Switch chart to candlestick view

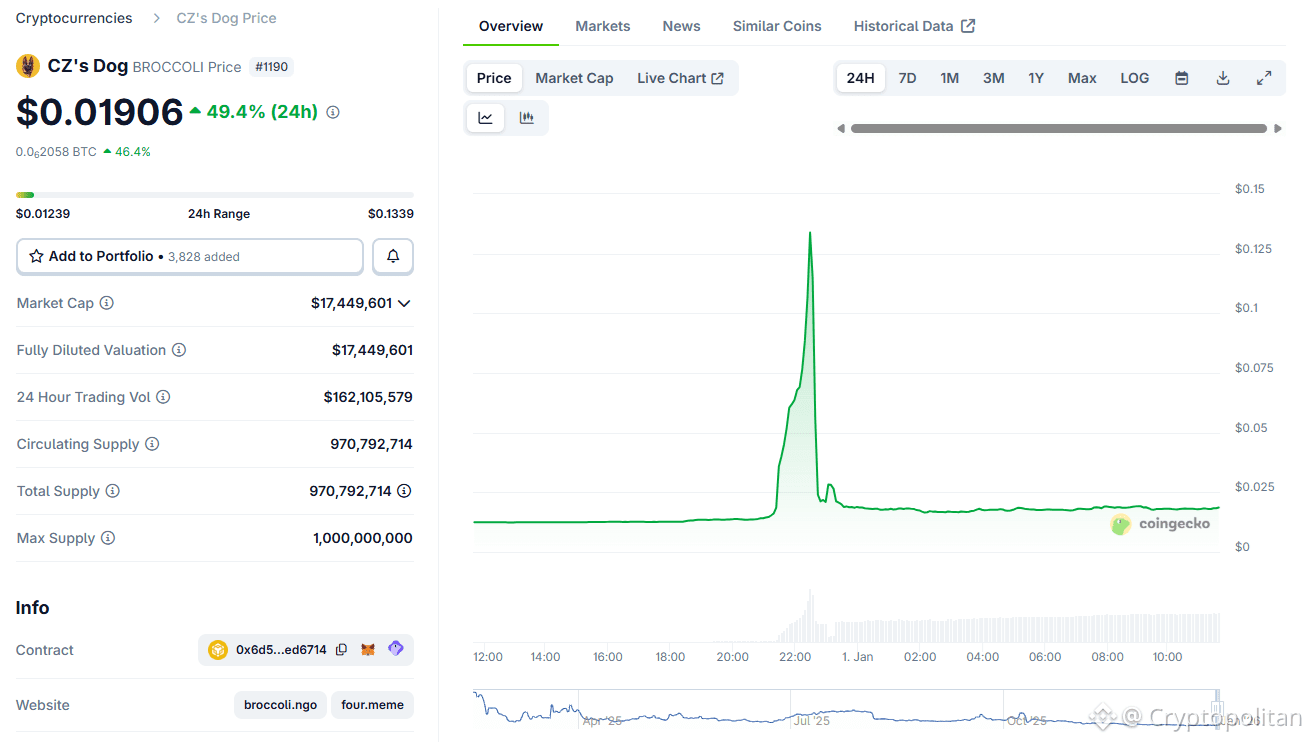tap(527, 117)
